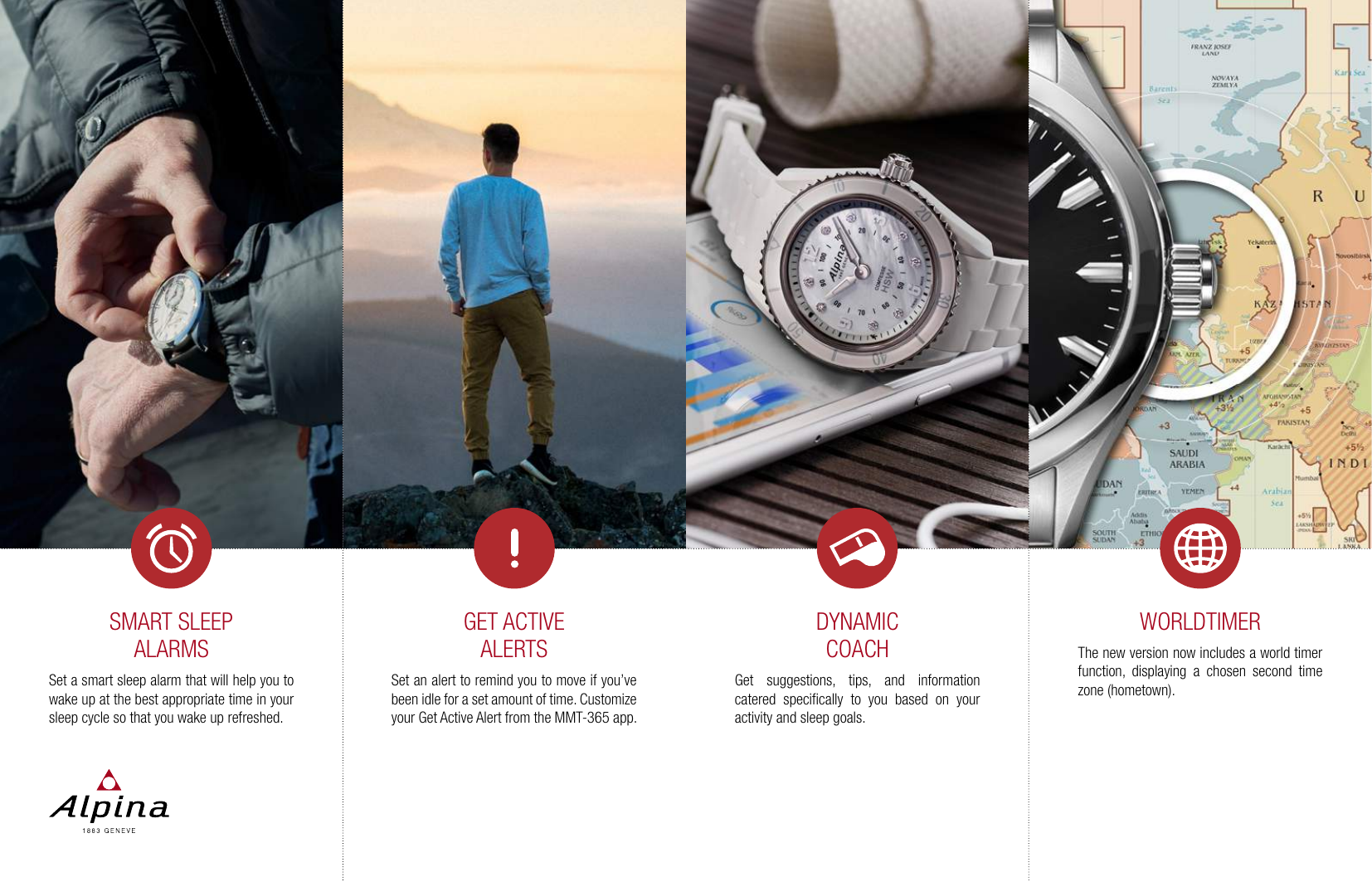This screenshot has height=882, width=1372.
Task: Open the wrist watch photo
Action: [x=171, y=274]
